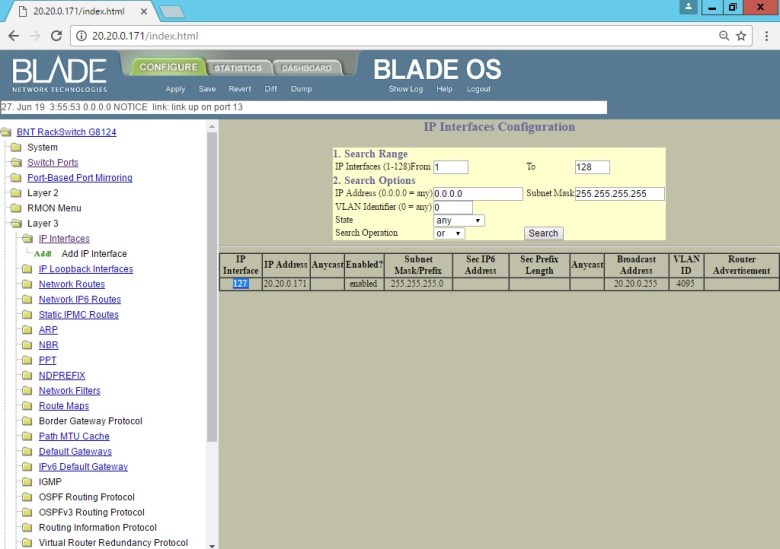Open the Help link
Screen dimensions: 780x549
click(444, 89)
